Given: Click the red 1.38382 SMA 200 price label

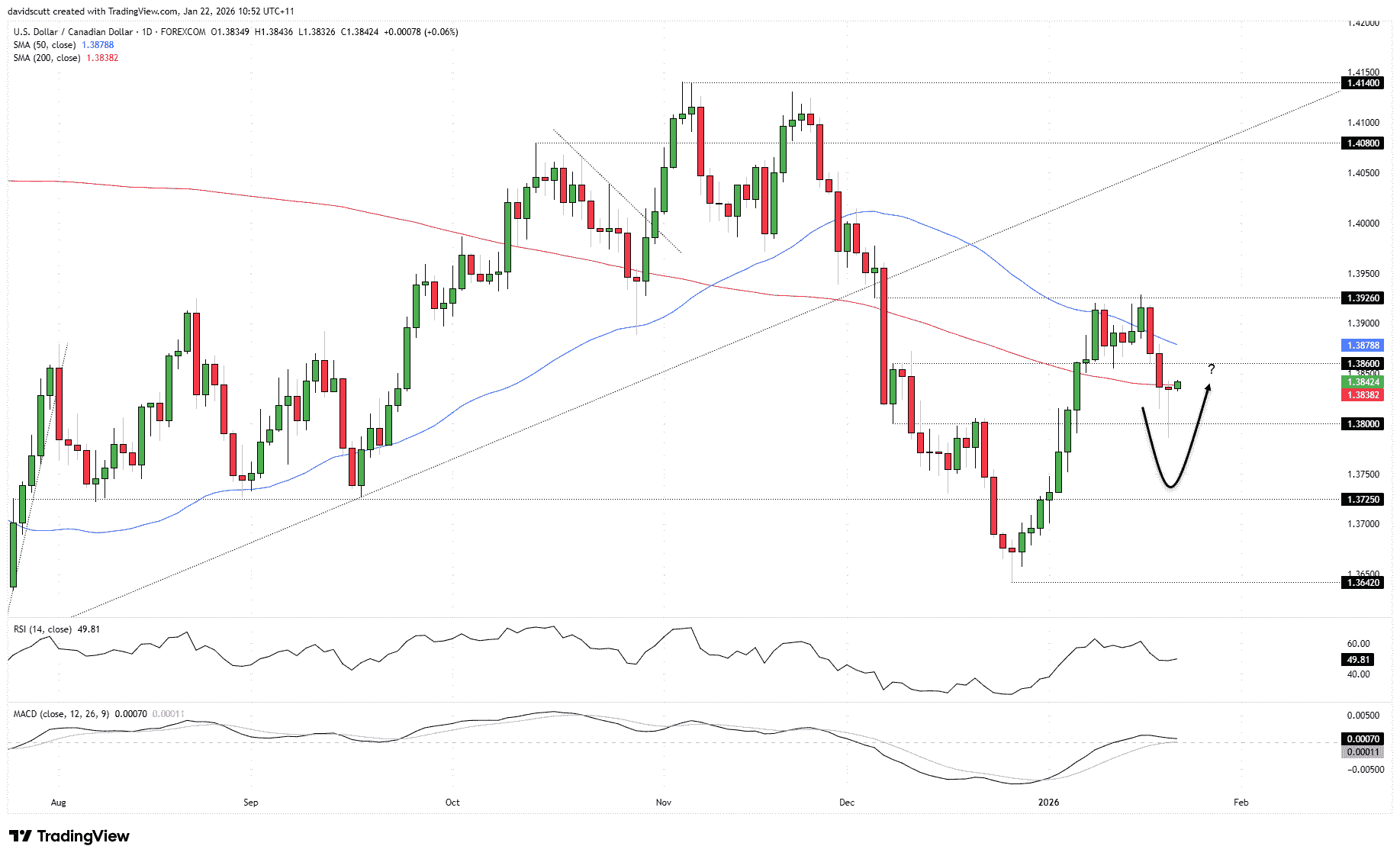Looking at the screenshot, I should click(1363, 396).
